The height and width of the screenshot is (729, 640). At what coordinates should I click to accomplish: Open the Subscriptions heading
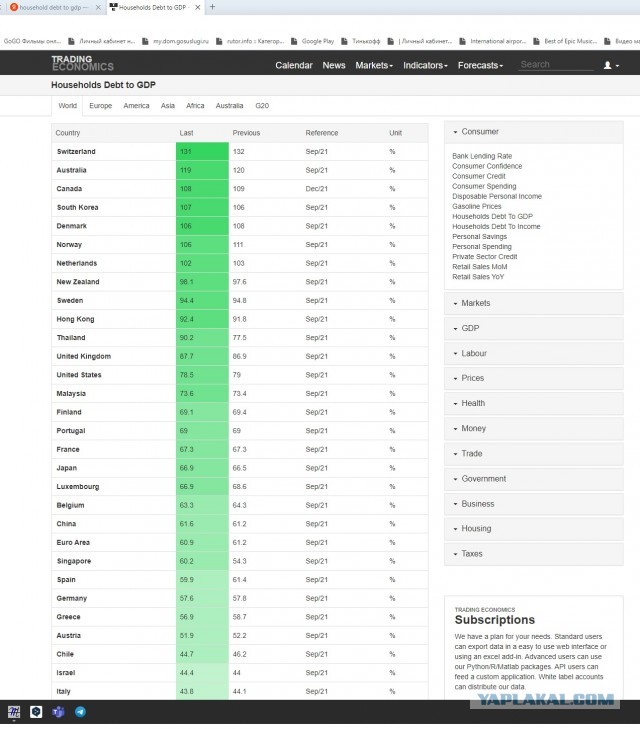coord(495,620)
